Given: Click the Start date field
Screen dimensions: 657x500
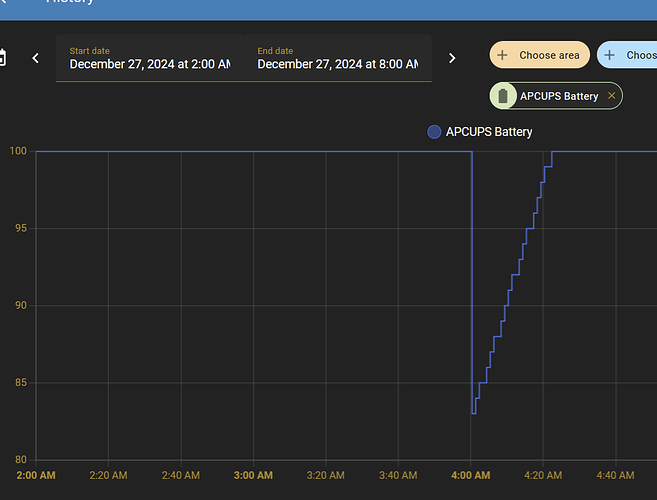Looking at the screenshot, I should coord(149,58).
